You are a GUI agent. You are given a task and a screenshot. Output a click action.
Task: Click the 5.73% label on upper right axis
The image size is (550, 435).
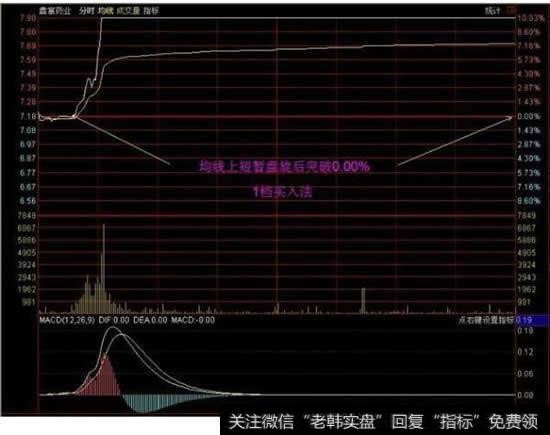[529, 60]
